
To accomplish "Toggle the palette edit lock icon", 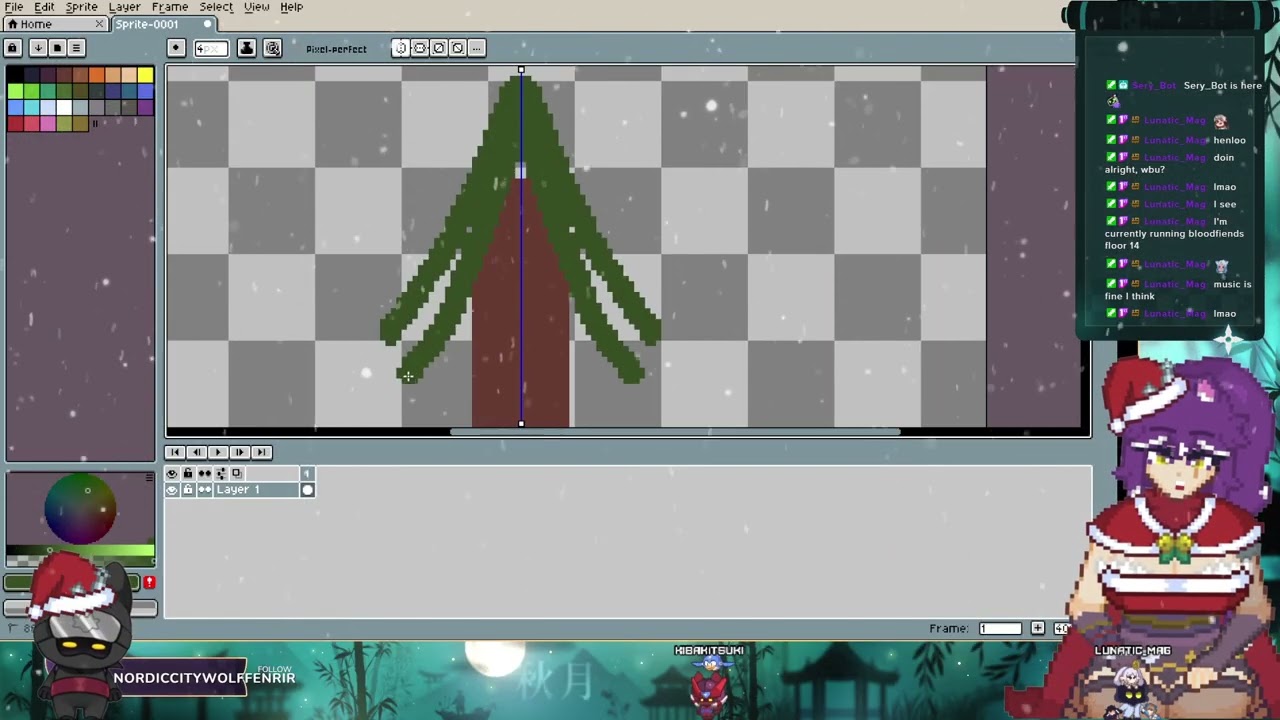I will point(13,48).
